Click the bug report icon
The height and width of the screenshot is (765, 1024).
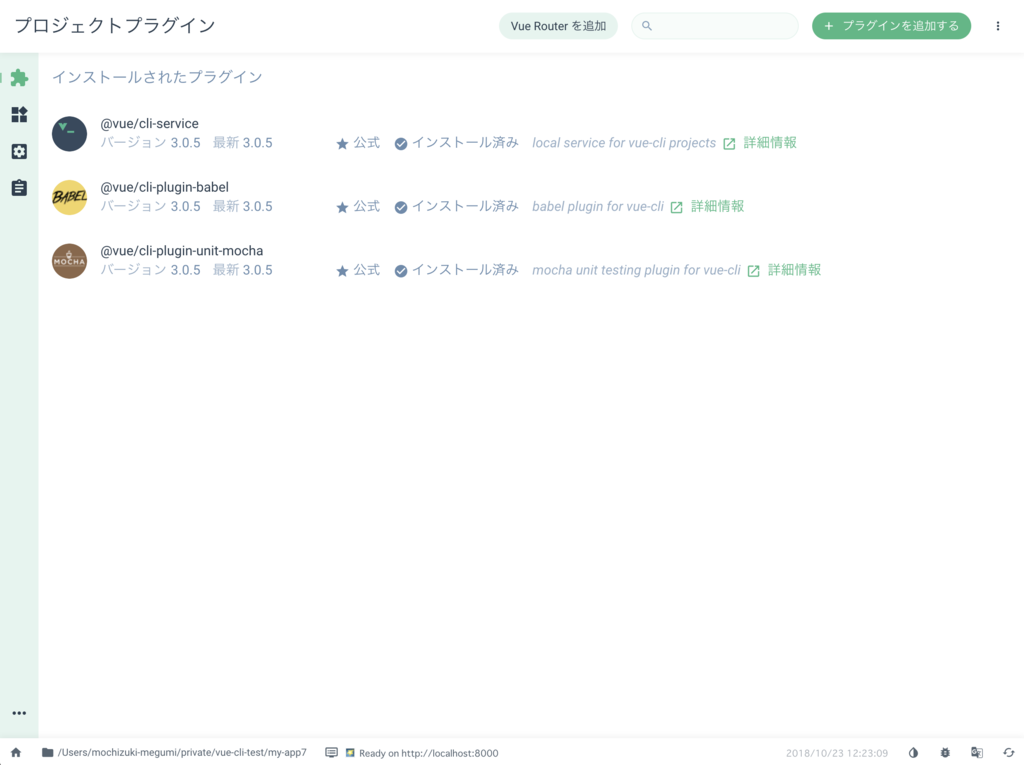(945, 753)
